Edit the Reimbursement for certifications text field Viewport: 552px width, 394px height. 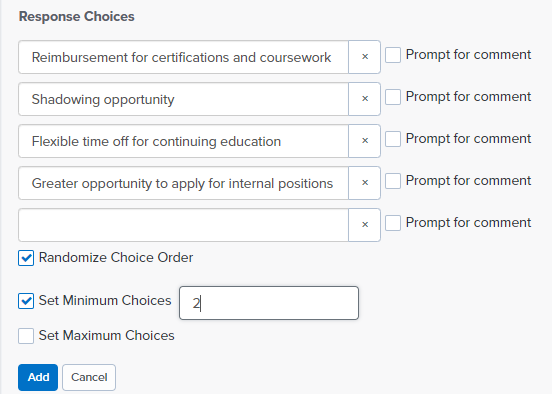click(183, 57)
